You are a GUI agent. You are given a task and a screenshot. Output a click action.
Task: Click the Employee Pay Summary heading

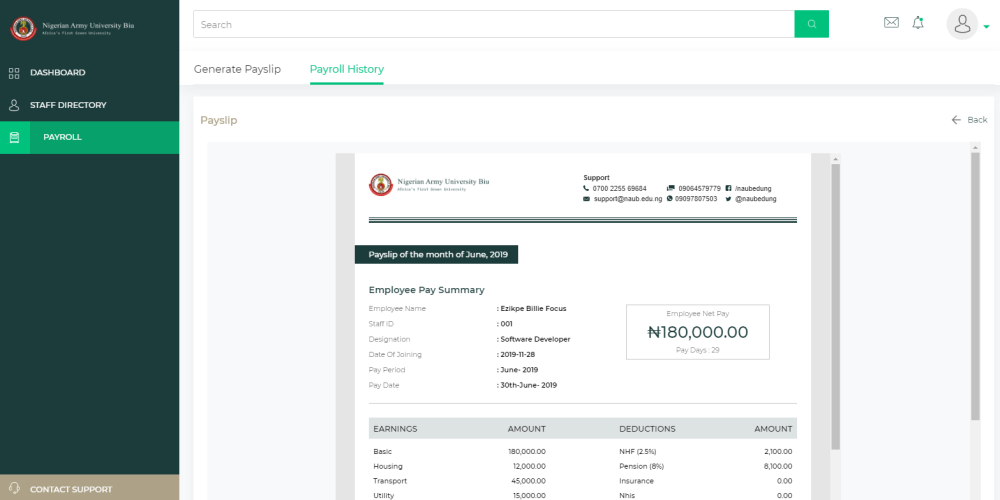427,290
